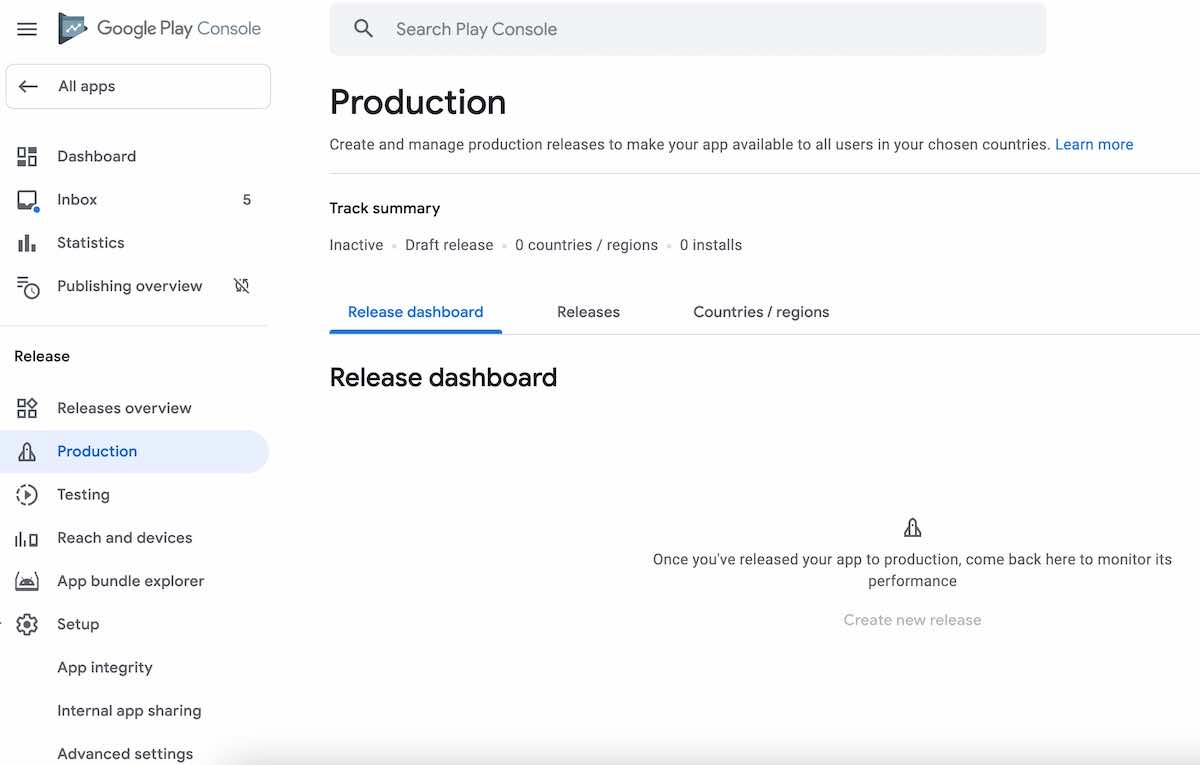
Task: Open the Countries / regions tab
Action: click(x=760, y=312)
